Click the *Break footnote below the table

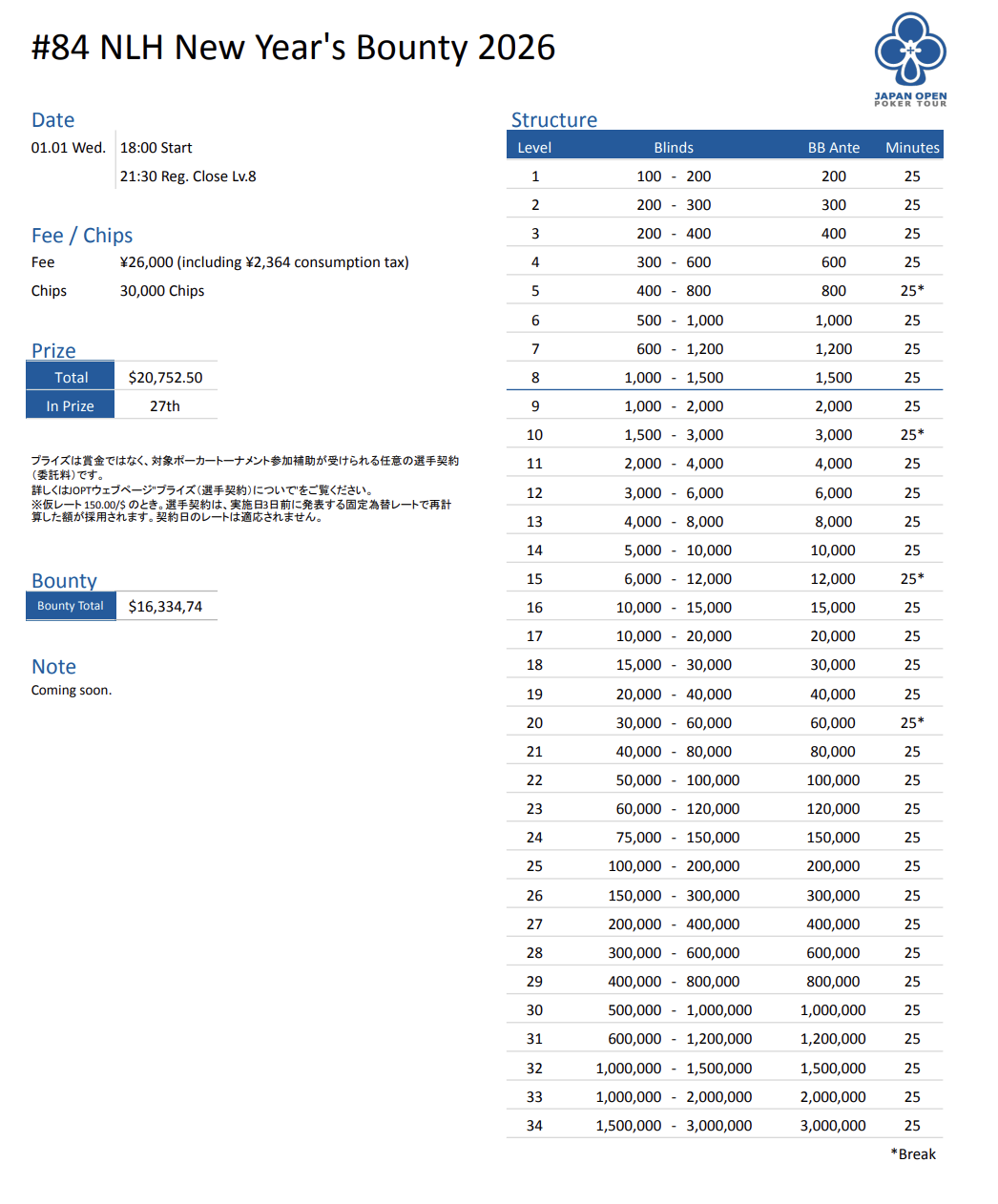click(913, 1154)
